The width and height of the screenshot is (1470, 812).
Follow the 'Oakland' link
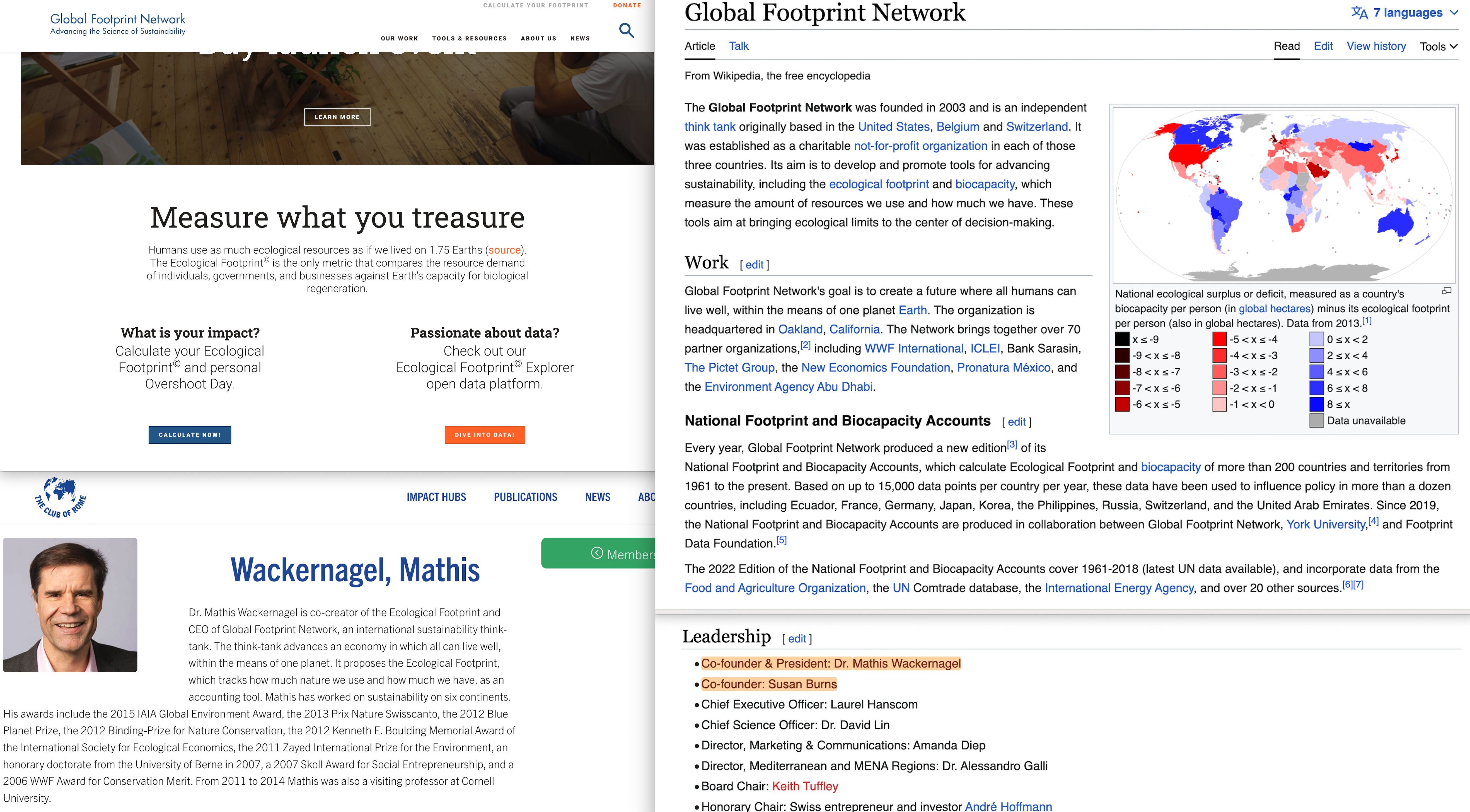coord(800,329)
